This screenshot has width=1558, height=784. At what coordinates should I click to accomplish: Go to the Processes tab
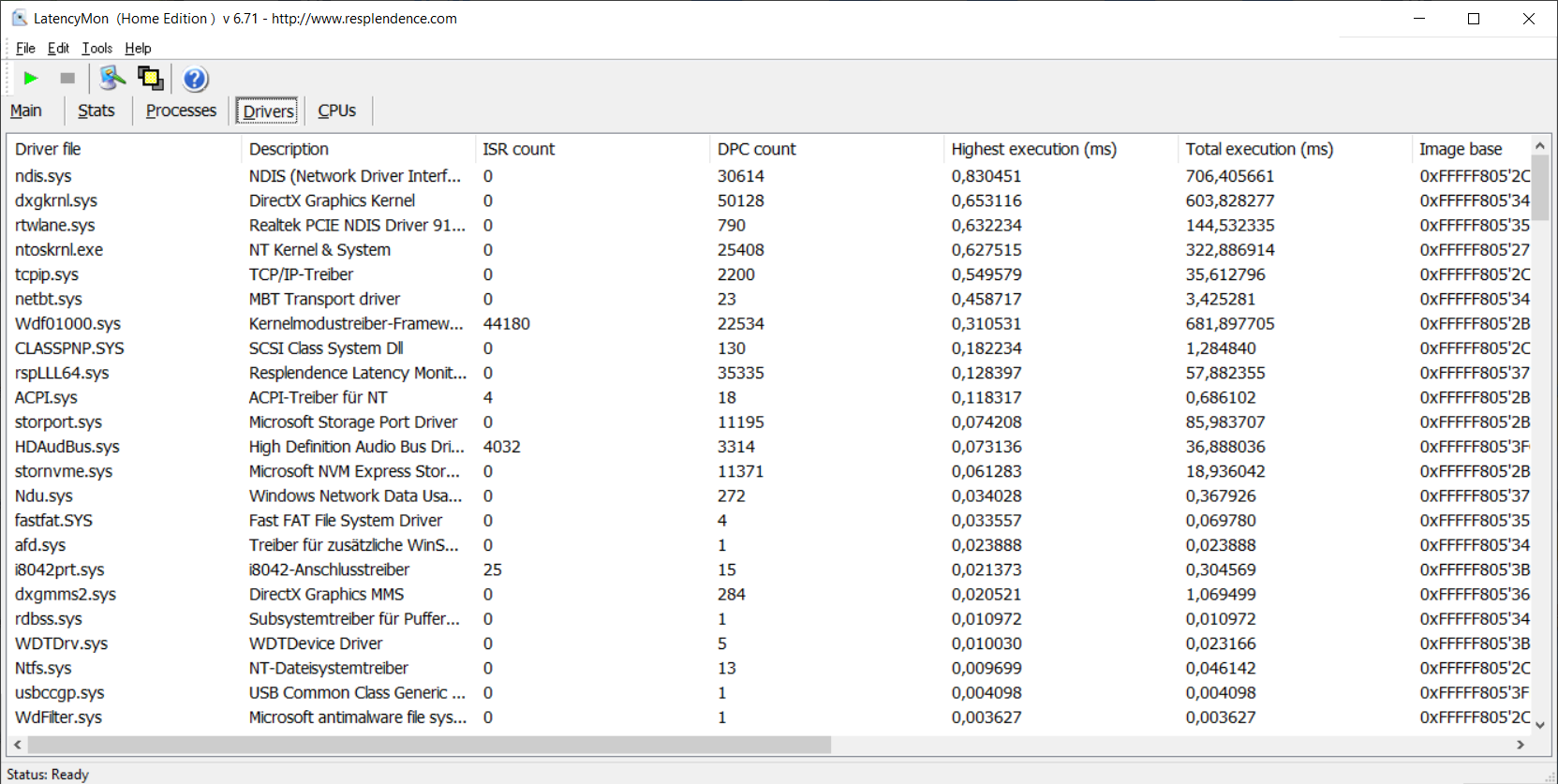click(x=181, y=111)
